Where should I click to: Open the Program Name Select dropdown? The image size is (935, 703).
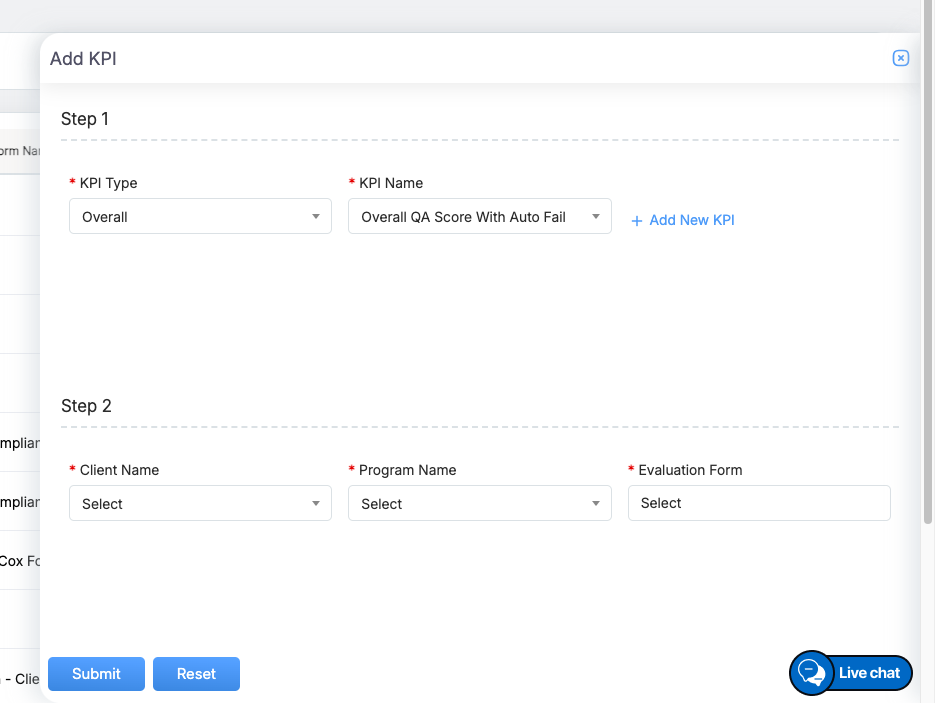coord(470,503)
